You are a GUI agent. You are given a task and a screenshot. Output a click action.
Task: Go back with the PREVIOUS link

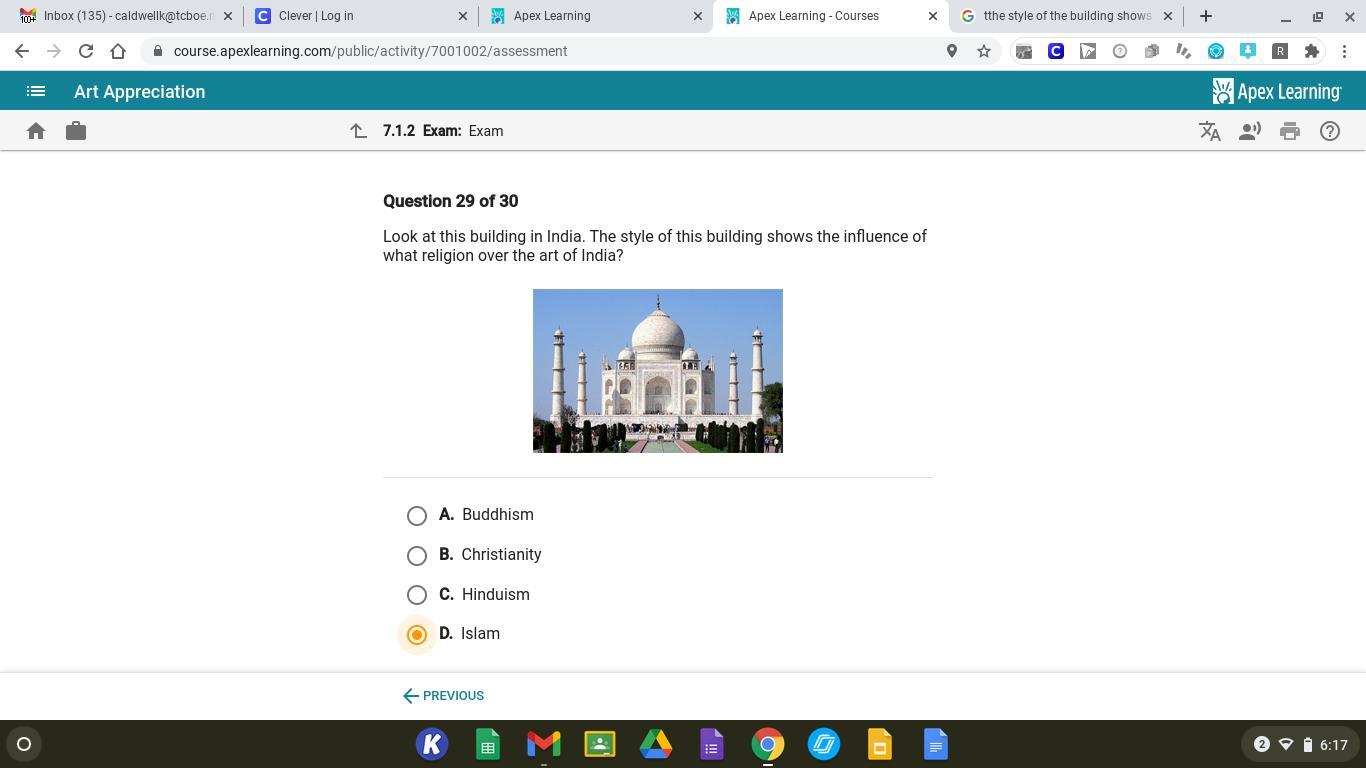(x=443, y=696)
